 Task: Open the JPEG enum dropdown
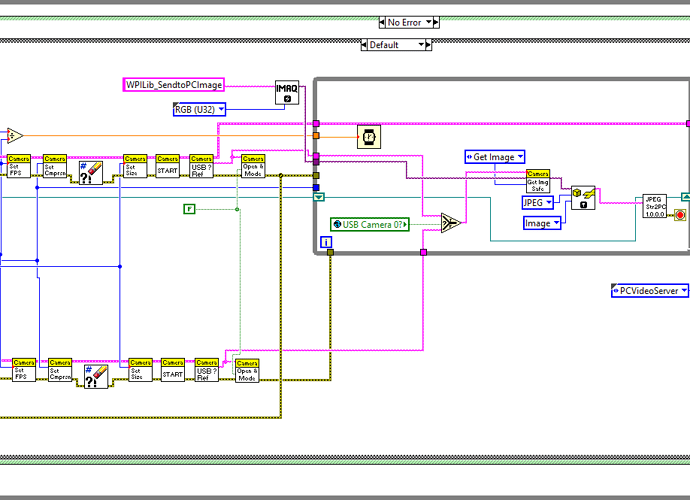click(x=537, y=202)
